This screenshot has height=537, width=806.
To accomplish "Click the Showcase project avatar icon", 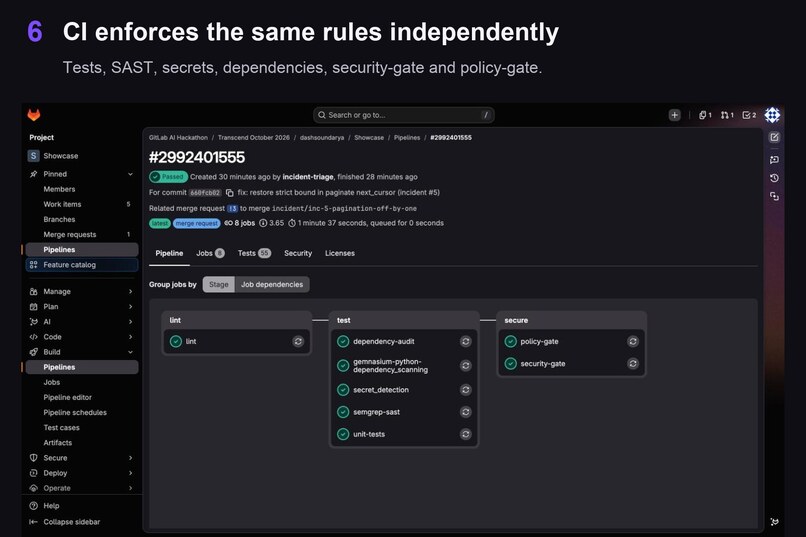I will click(x=33, y=156).
